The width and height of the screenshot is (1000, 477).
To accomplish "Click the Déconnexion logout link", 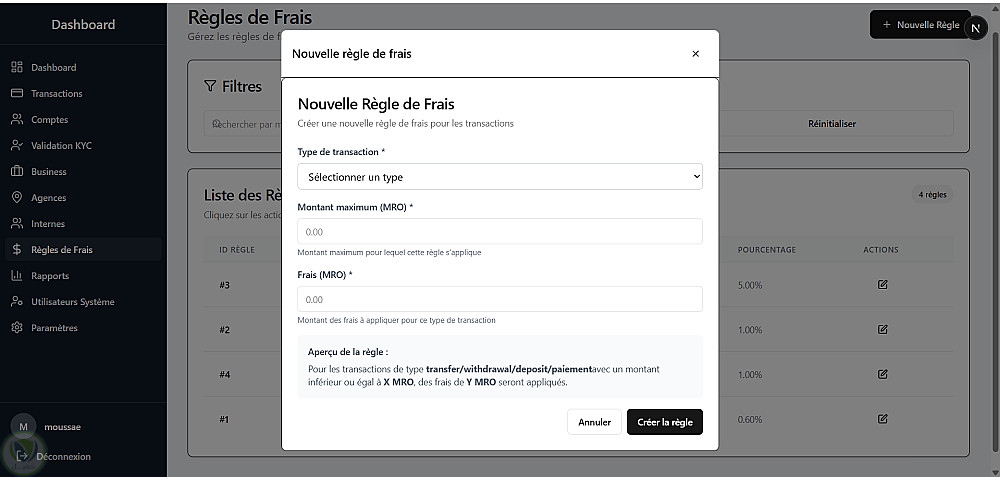I will point(62,457).
